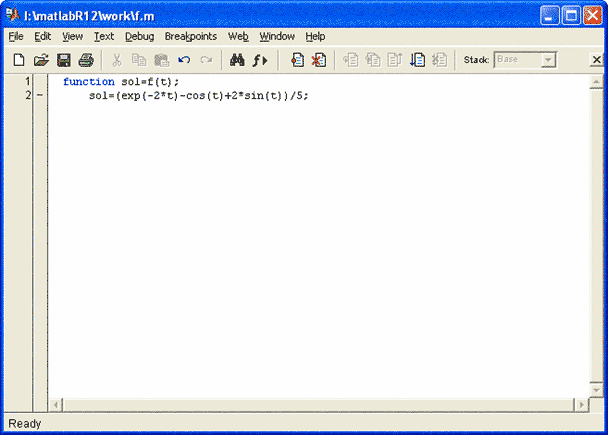Set or clear a breakpoint
Image resolution: width=608 pixels, height=435 pixels.
(x=297, y=60)
